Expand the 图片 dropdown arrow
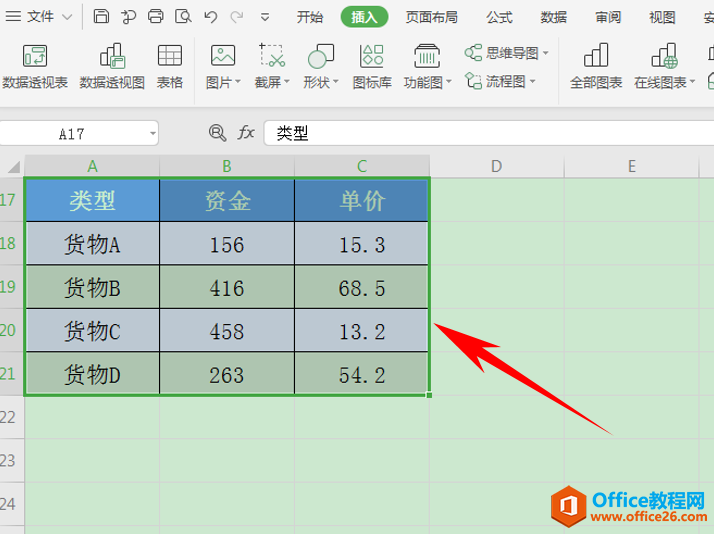714x534 pixels. 238,82
